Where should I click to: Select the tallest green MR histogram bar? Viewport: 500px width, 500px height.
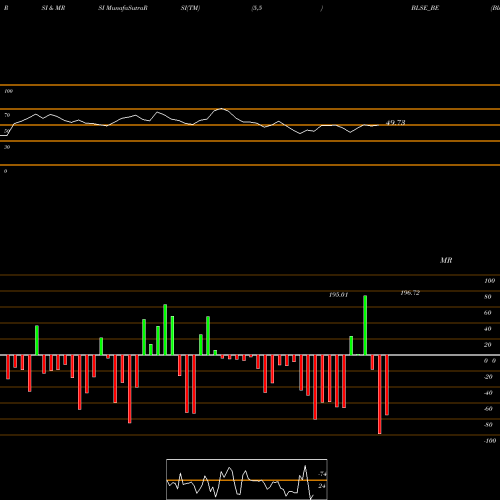365,325
